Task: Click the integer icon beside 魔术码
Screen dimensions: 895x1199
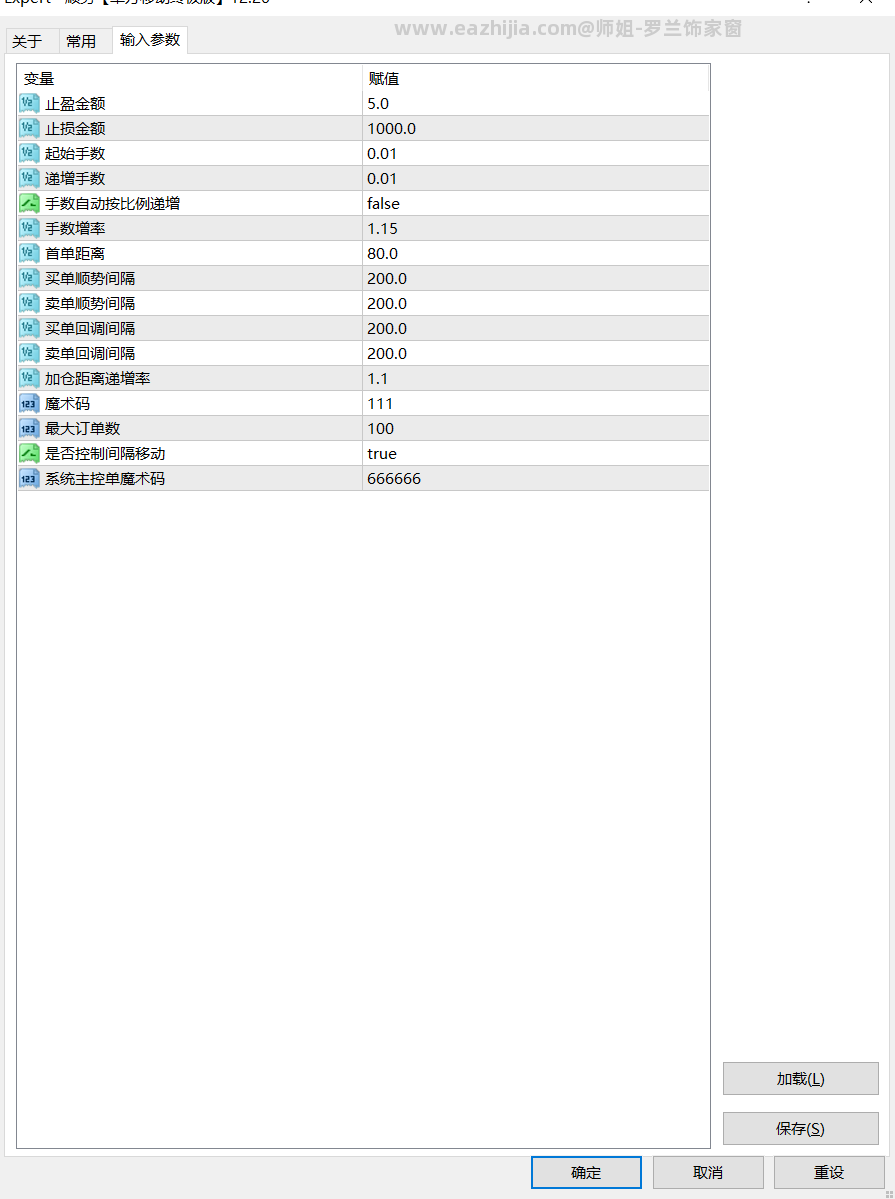Action: (29, 403)
